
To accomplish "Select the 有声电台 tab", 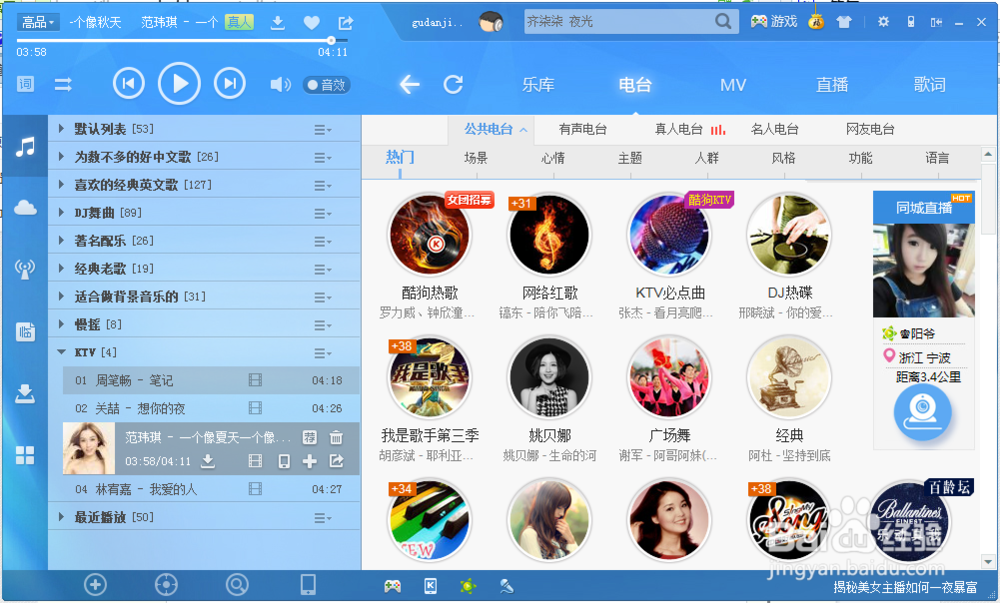I will (582, 129).
